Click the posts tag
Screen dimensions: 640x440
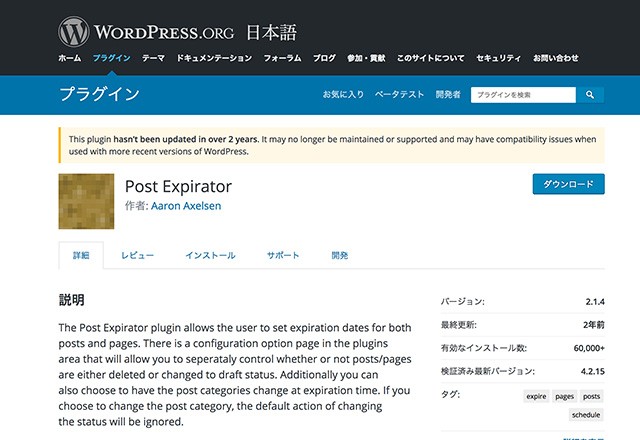click(591, 396)
